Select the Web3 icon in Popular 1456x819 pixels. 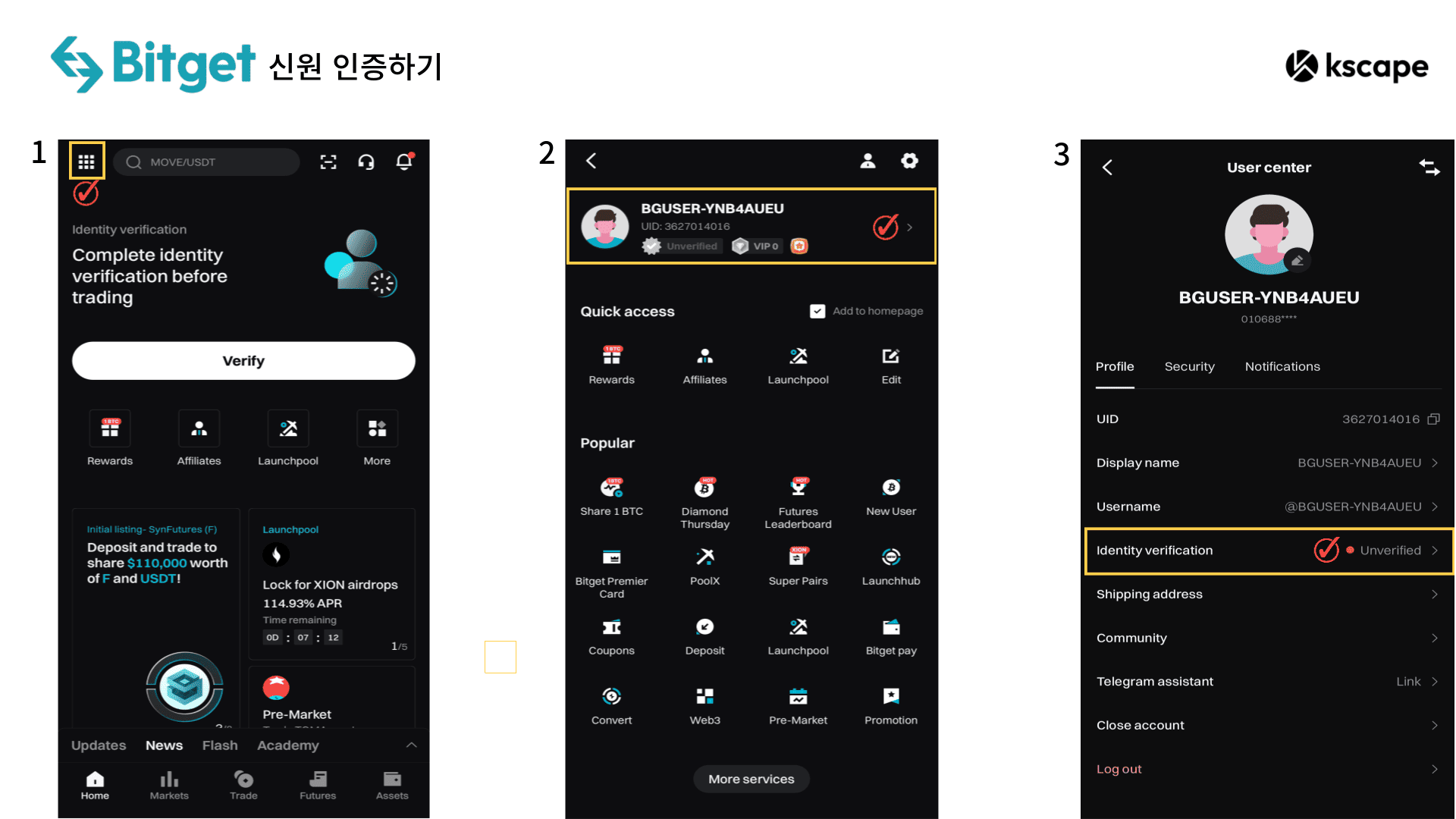pos(703,701)
